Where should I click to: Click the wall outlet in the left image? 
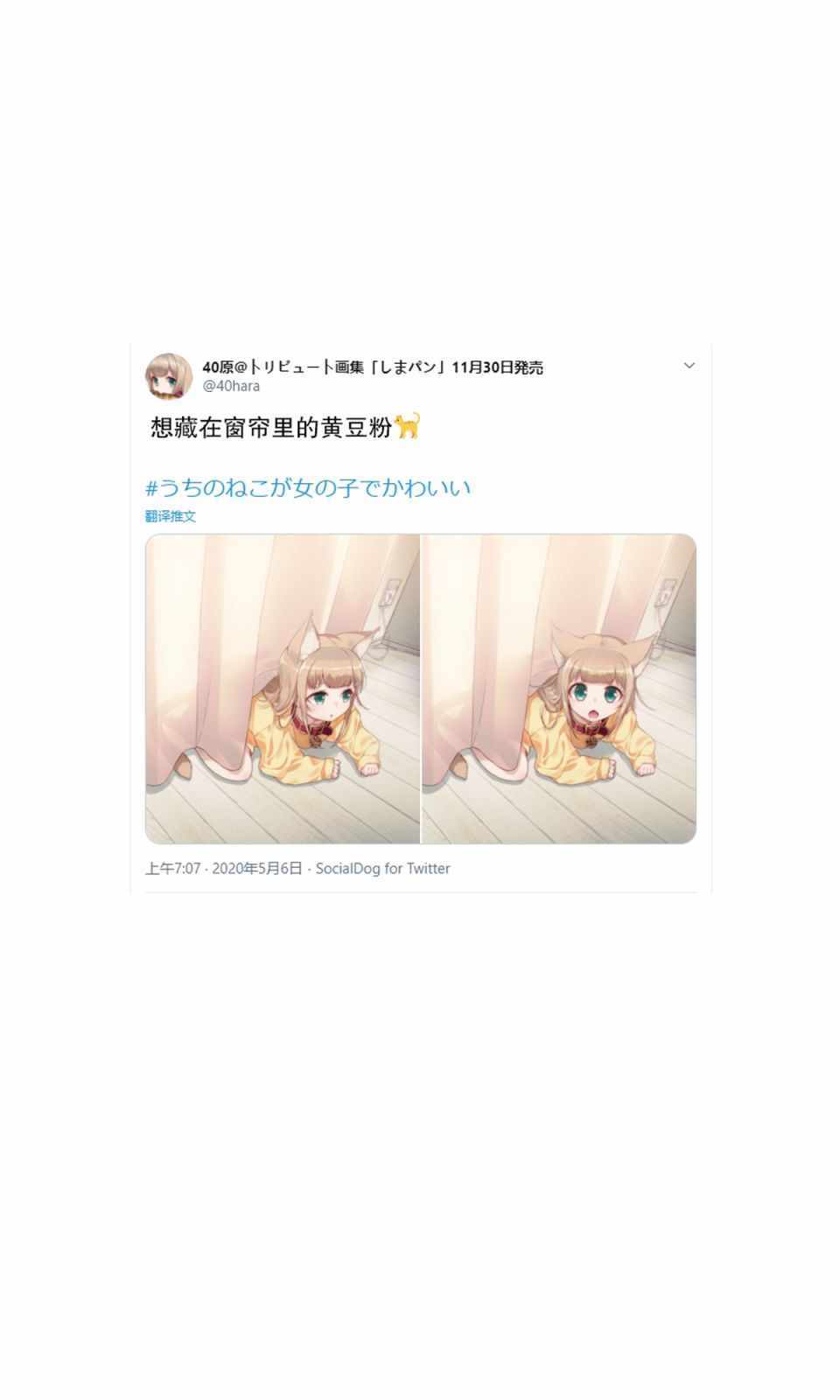[388, 591]
